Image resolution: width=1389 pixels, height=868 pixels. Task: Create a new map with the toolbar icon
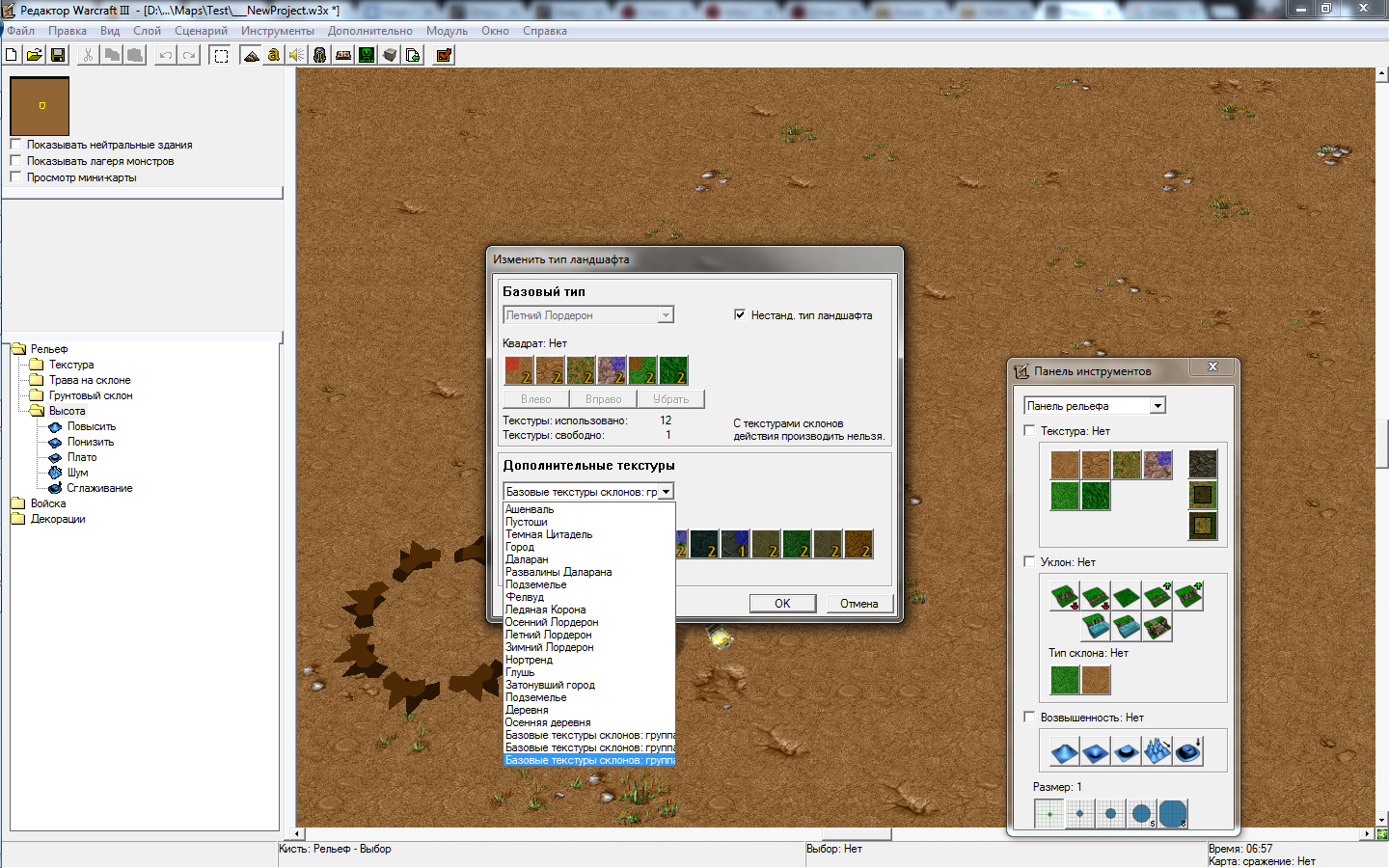click(12, 55)
